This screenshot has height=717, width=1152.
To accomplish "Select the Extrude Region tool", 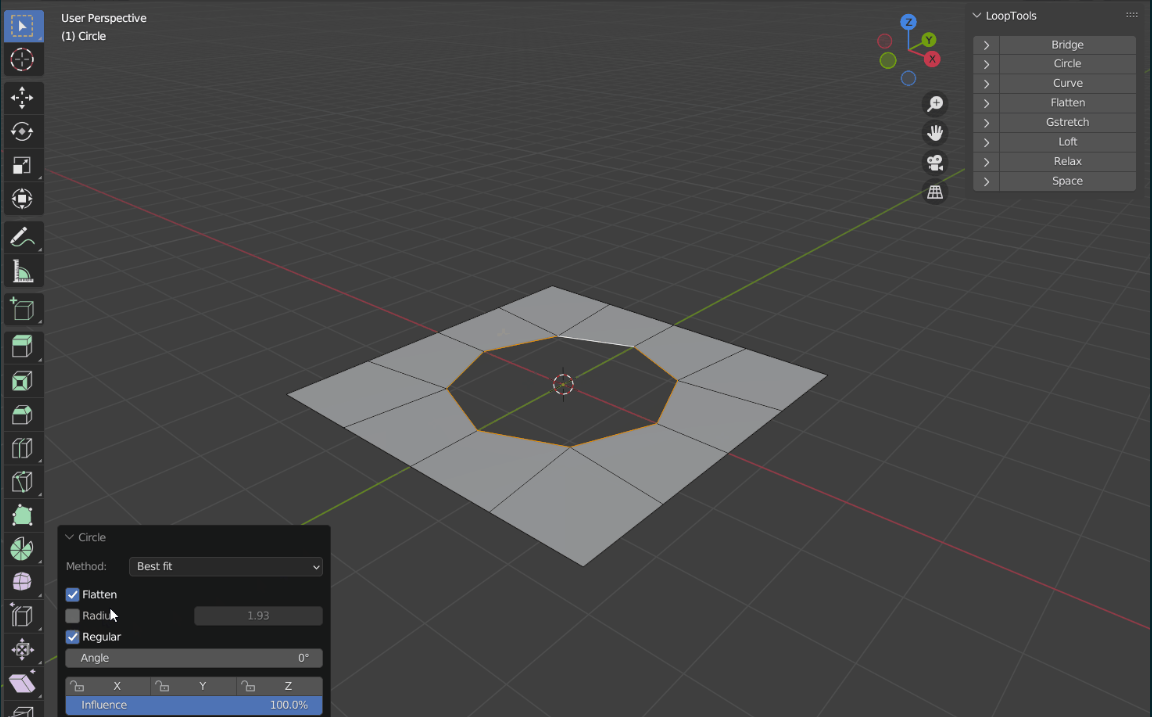I will tap(23, 347).
